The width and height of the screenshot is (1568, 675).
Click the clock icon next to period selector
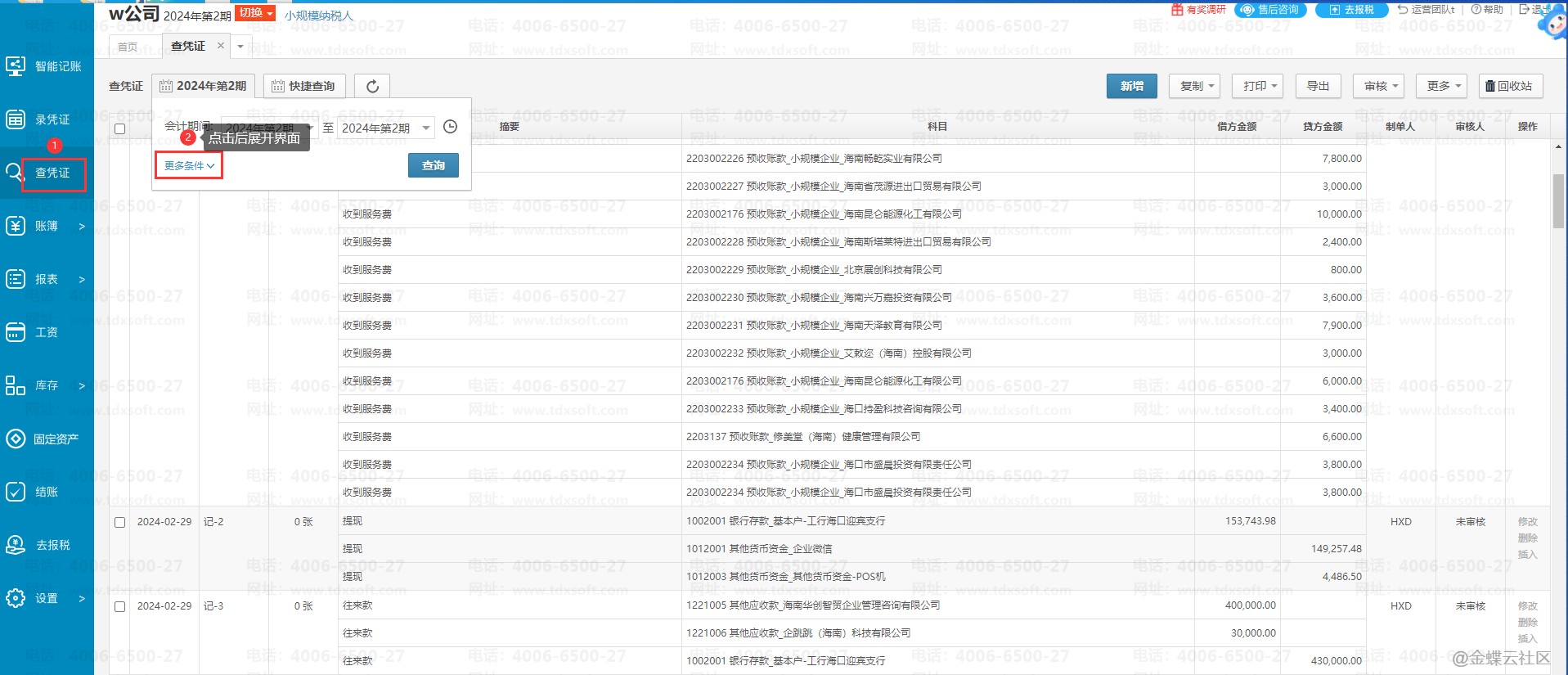(x=450, y=127)
